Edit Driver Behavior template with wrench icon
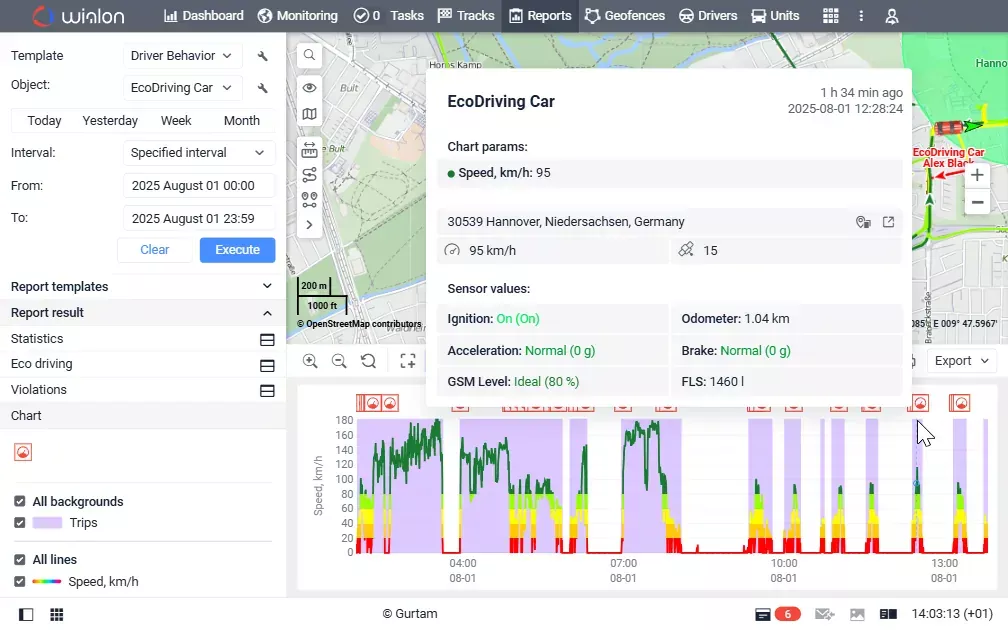Screen dimensions: 1008x630 (x=262, y=56)
